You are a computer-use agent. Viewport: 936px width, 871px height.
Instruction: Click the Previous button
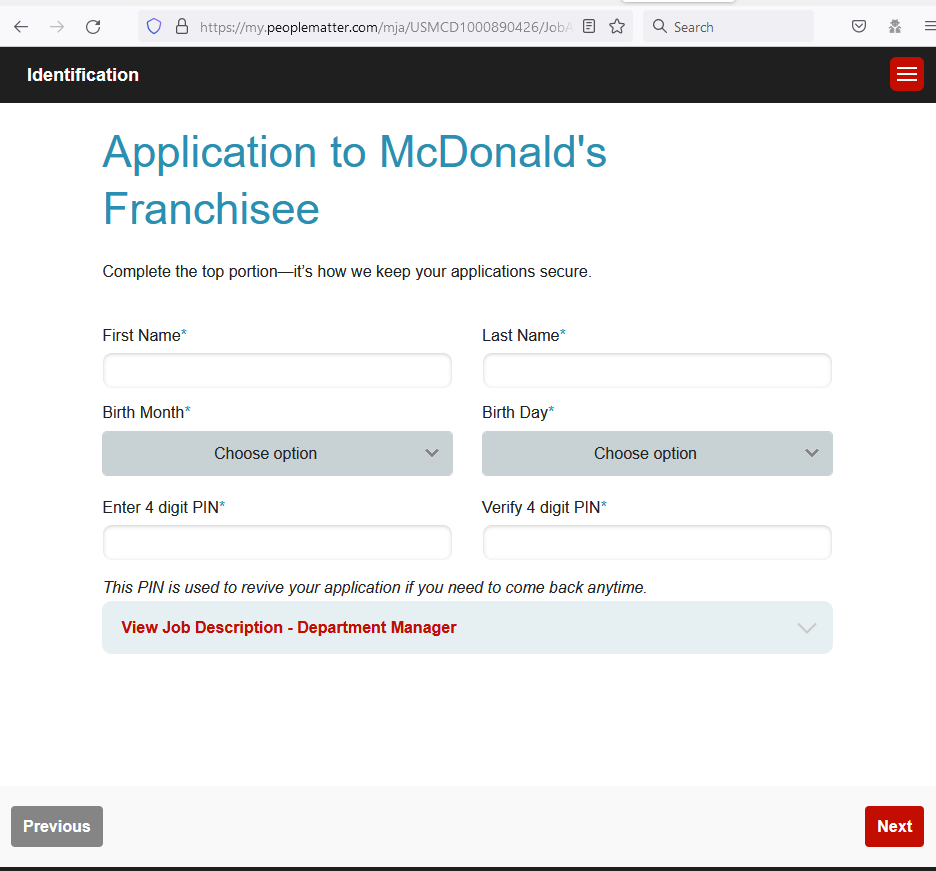tap(57, 826)
